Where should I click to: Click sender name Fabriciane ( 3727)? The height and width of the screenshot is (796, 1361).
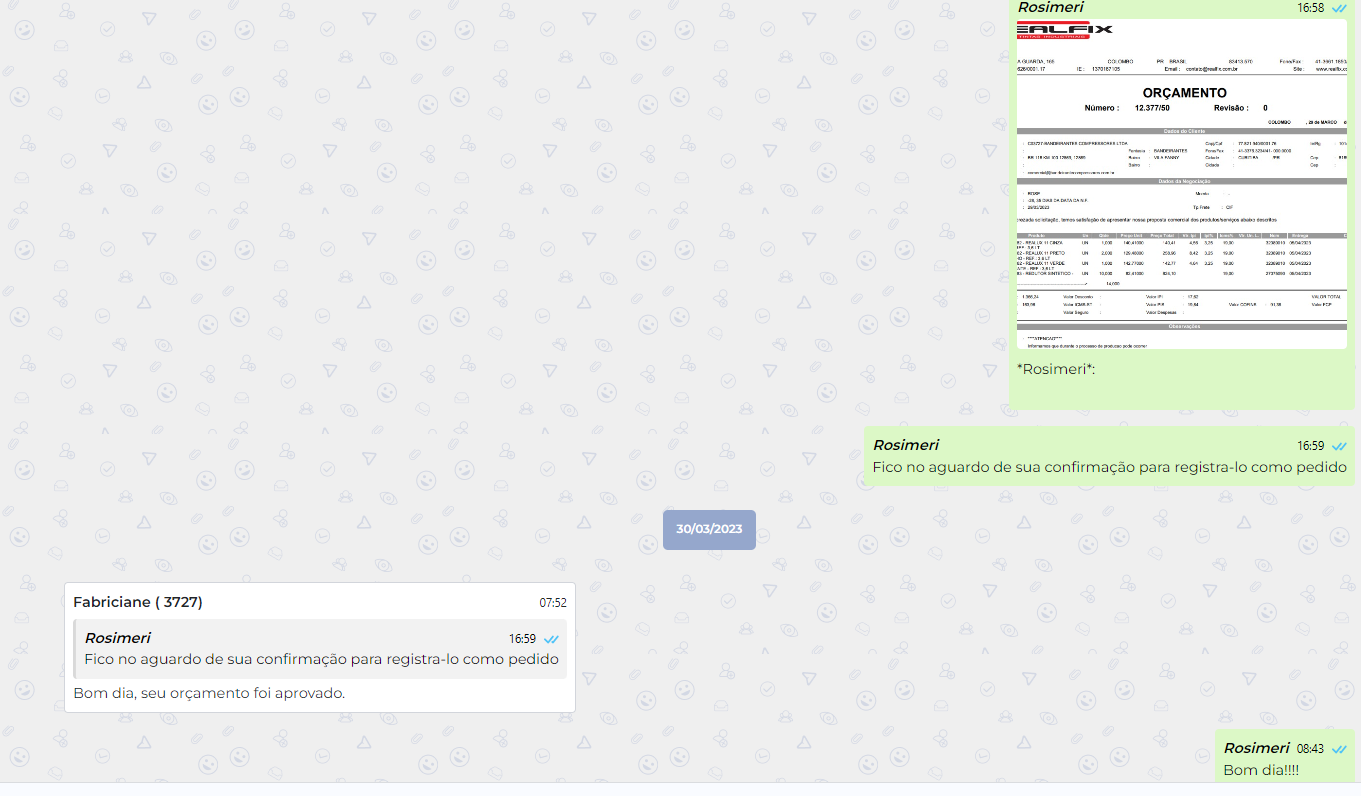point(138,602)
